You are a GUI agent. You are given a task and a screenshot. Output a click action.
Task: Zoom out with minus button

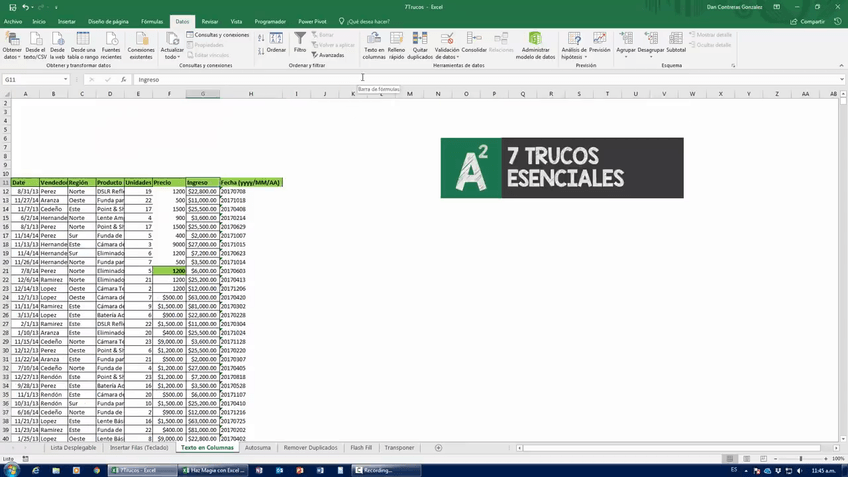pos(776,459)
